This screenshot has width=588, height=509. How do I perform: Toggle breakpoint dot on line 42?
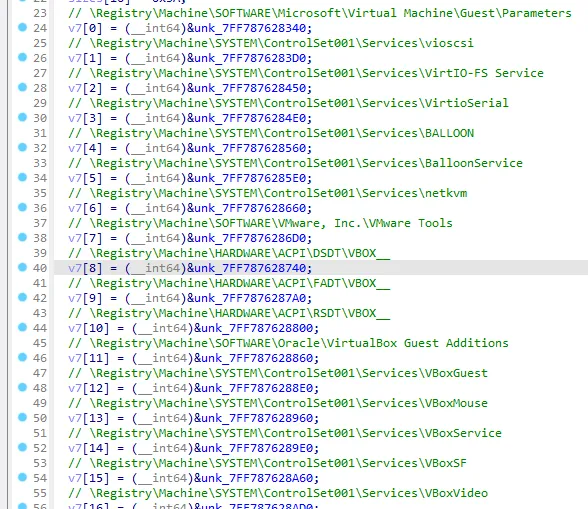coord(22,297)
